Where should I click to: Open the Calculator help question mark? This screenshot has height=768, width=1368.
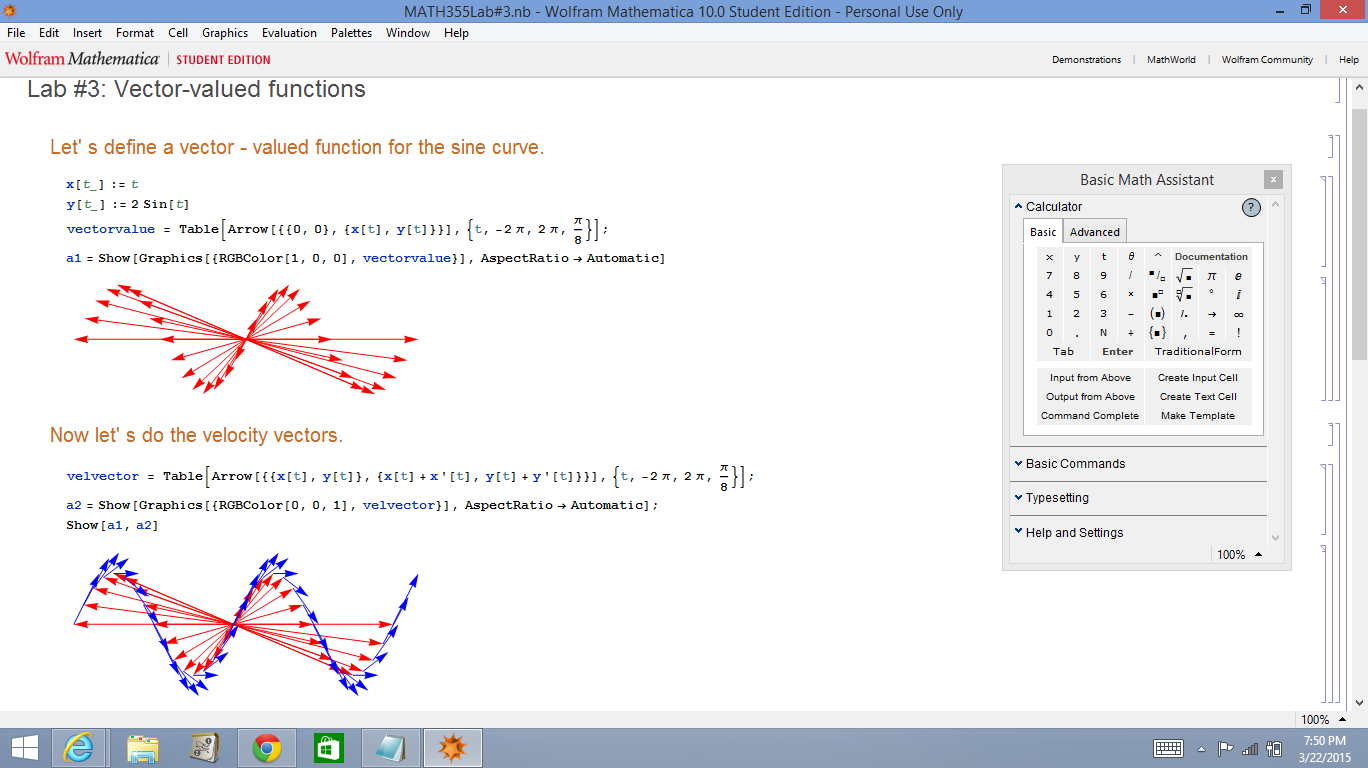click(x=1251, y=207)
